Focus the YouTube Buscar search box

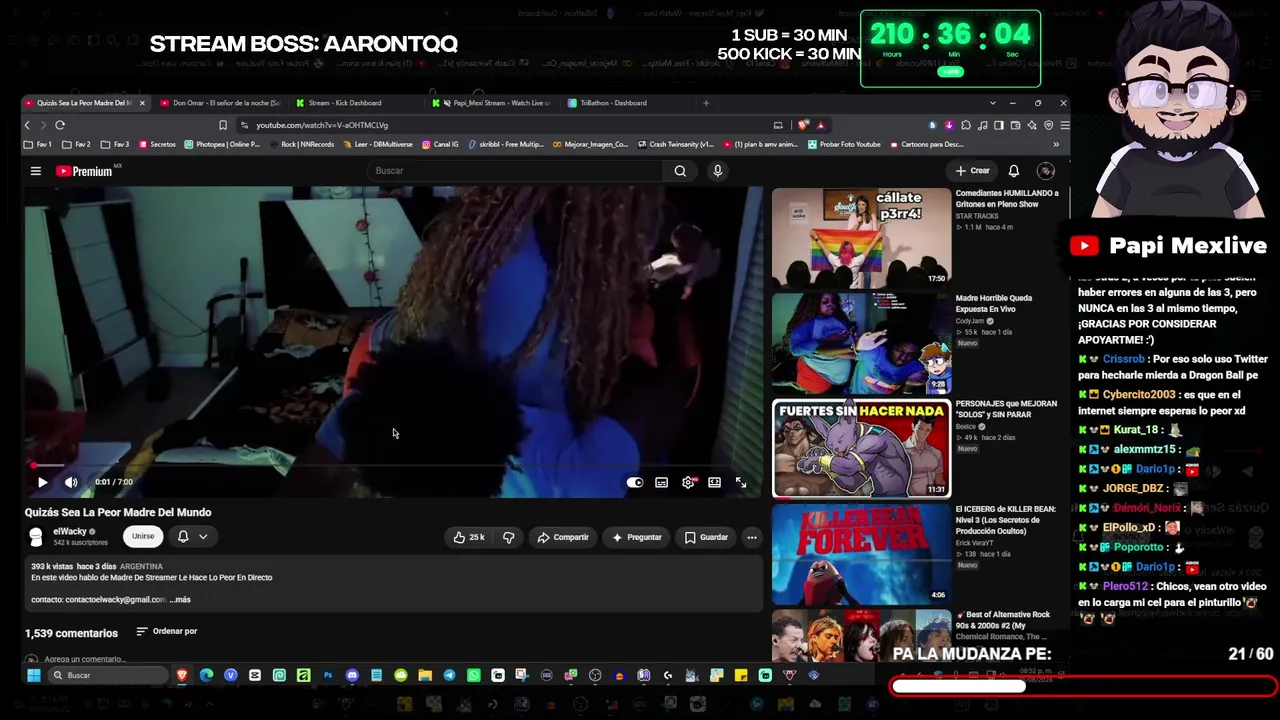[x=517, y=171]
